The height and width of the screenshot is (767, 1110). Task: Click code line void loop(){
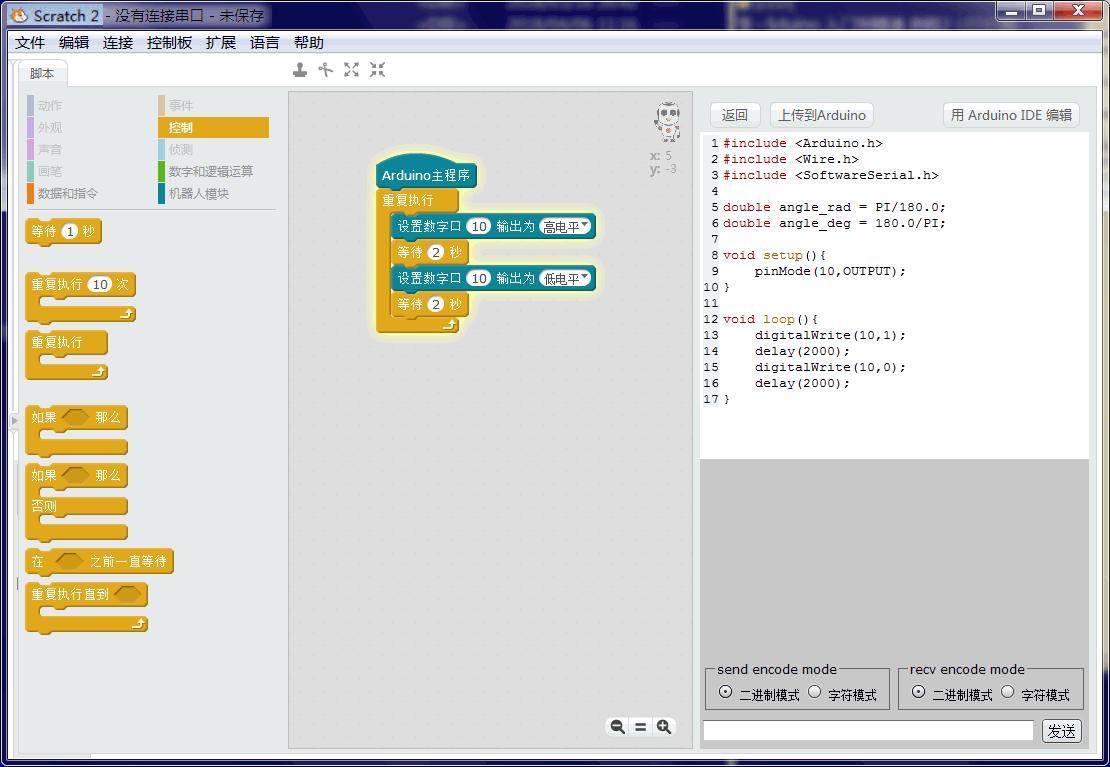pyautogui.click(x=770, y=319)
